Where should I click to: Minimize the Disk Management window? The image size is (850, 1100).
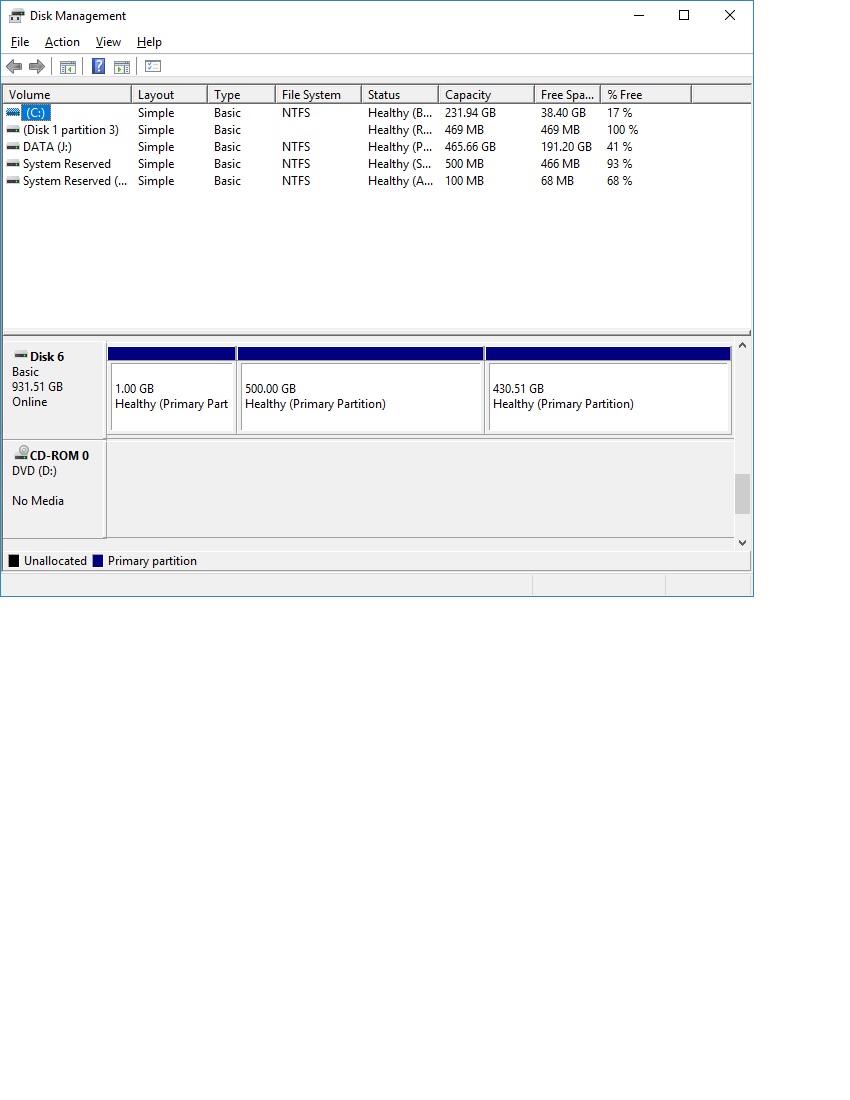[x=639, y=15]
